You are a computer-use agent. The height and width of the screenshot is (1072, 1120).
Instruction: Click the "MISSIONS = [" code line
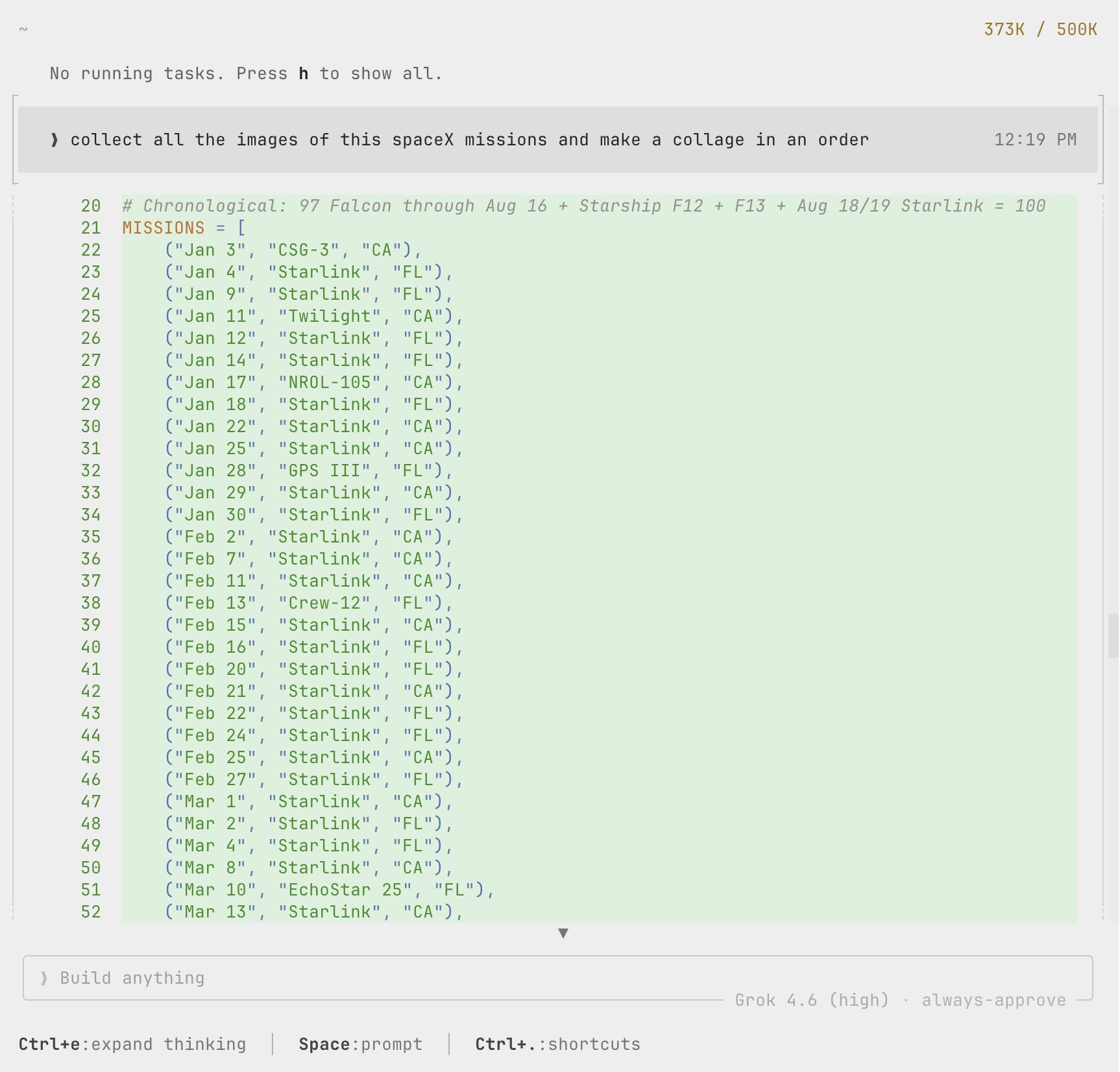[184, 228]
